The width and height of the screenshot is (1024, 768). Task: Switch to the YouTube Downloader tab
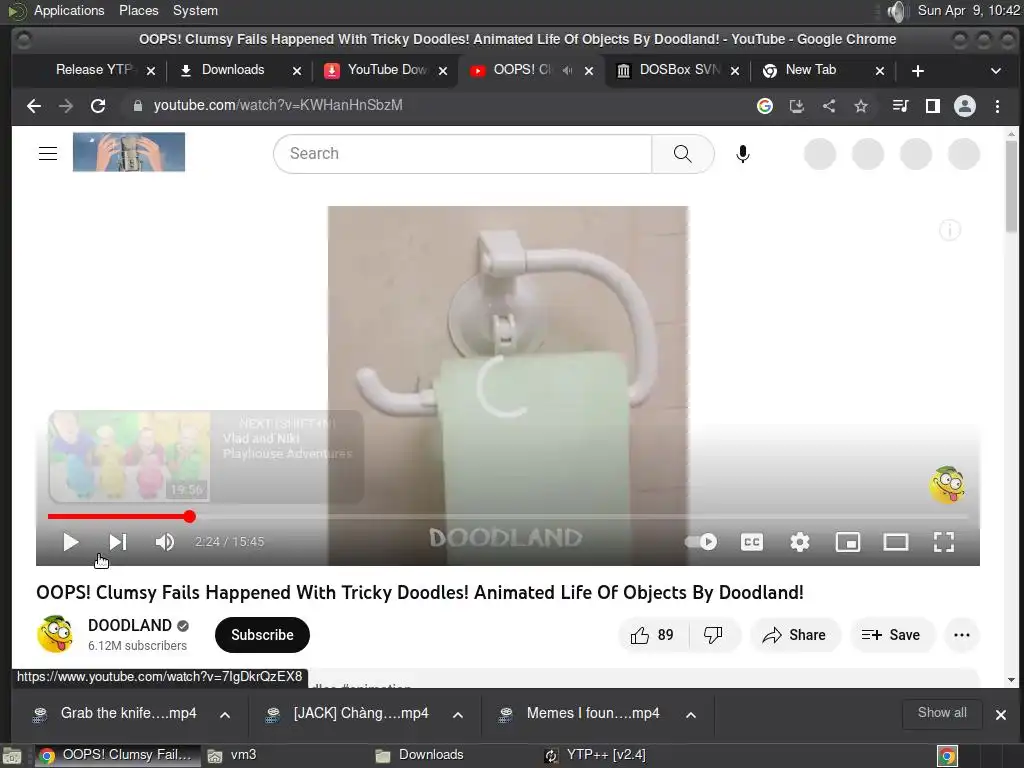387,70
